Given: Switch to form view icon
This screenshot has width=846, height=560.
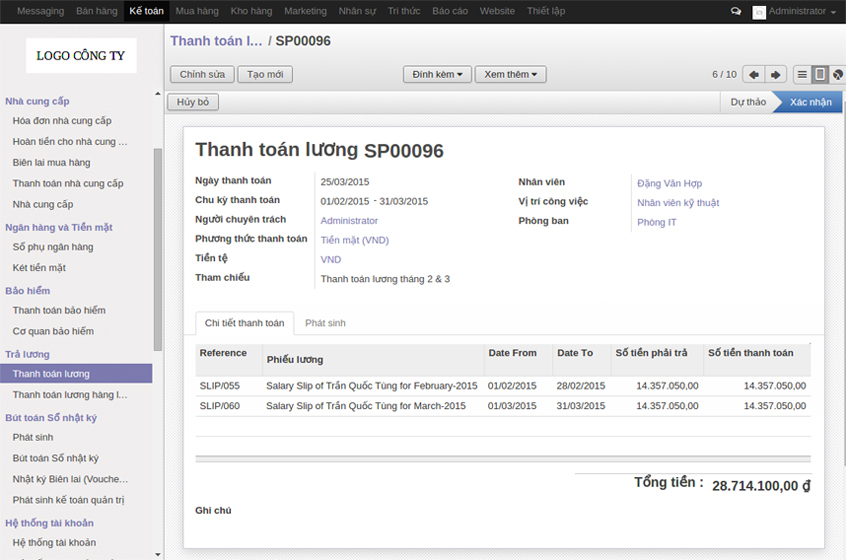Looking at the screenshot, I should pyautogui.click(x=820, y=75).
